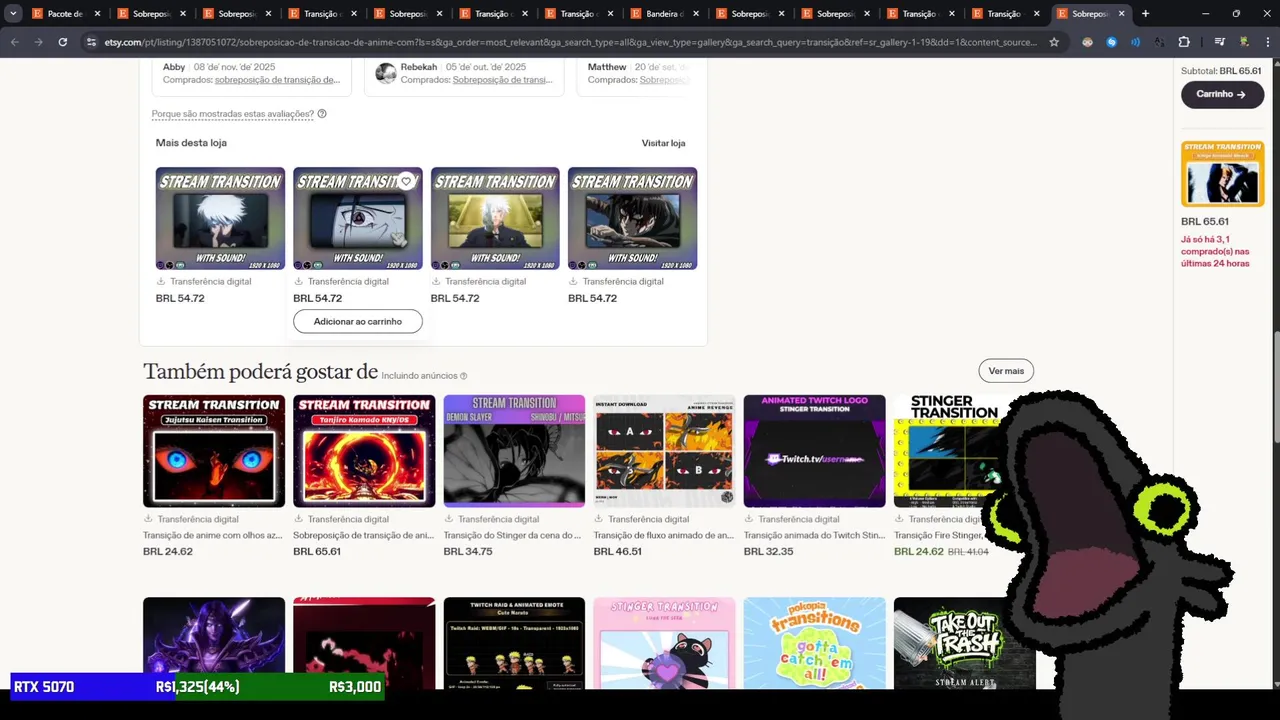Click the 'BRL 32.35' price text
The image size is (1280, 720).
(x=768, y=551)
